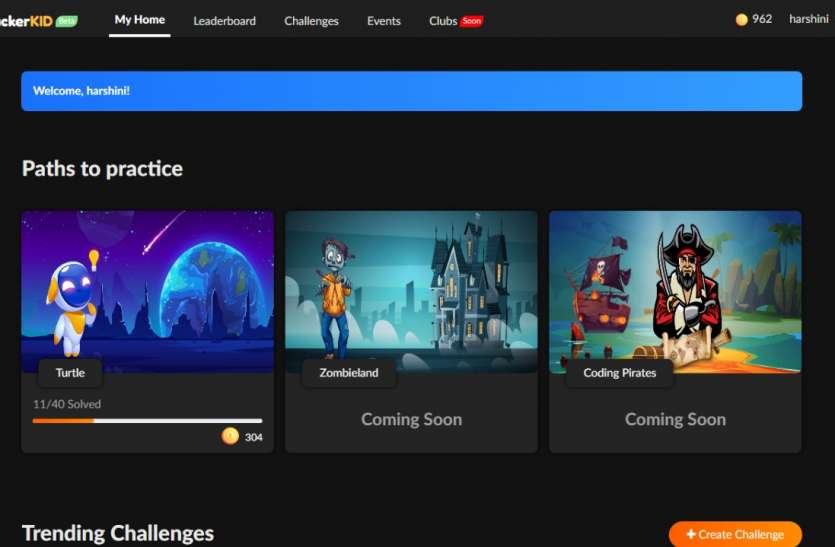Click Coming Soon under Coding Pirates
Image resolution: width=835 pixels, height=547 pixels.
(x=675, y=419)
